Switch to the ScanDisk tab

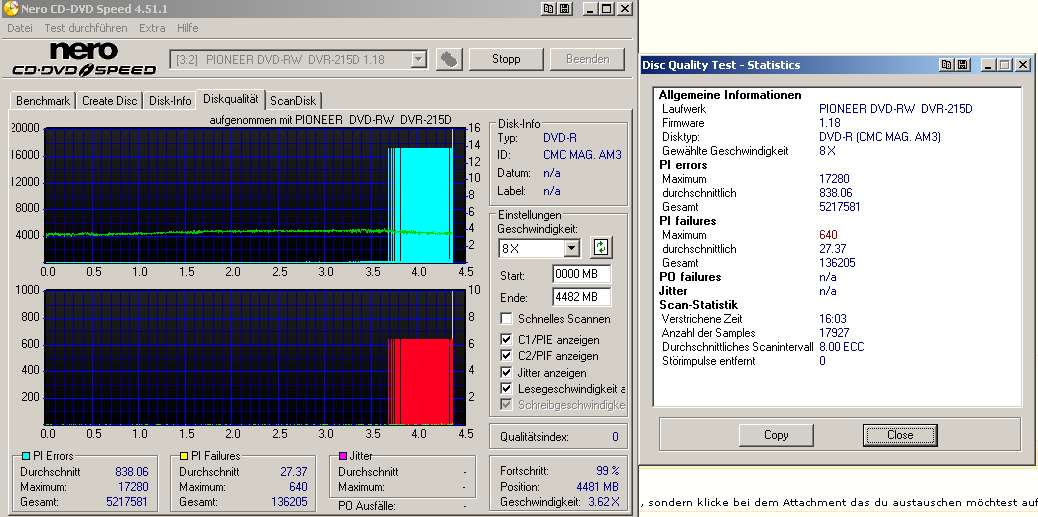(293, 101)
